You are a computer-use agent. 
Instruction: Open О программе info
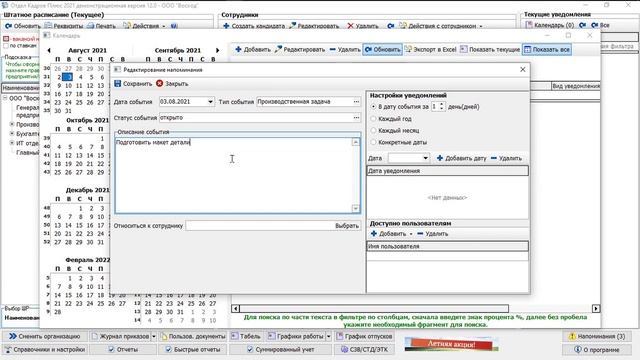(x=597, y=350)
